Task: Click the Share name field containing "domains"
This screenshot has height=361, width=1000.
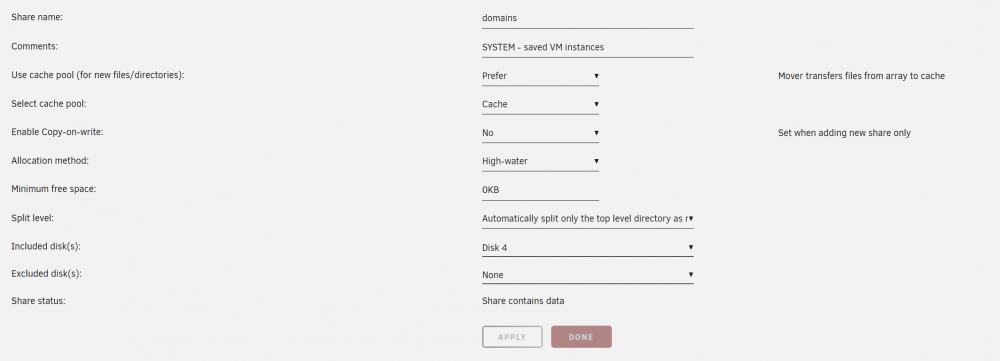Action: (587, 18)
